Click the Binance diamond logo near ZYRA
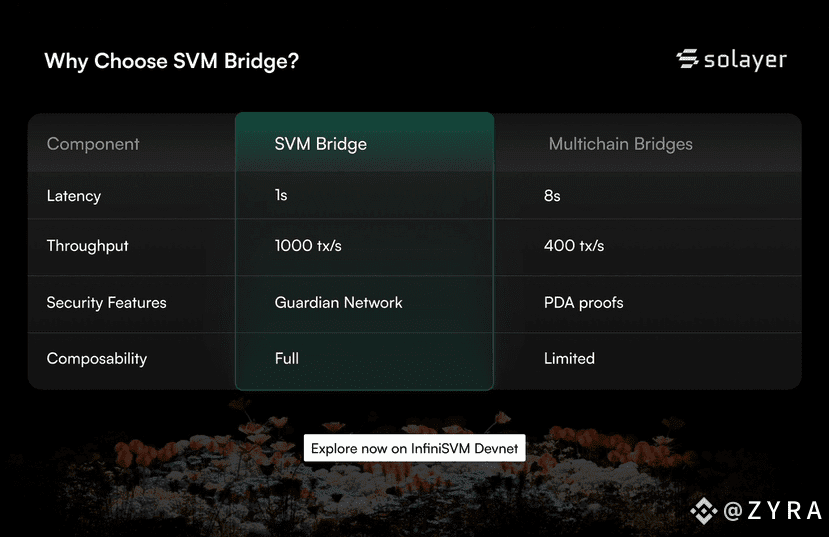 tap(704, 511)
